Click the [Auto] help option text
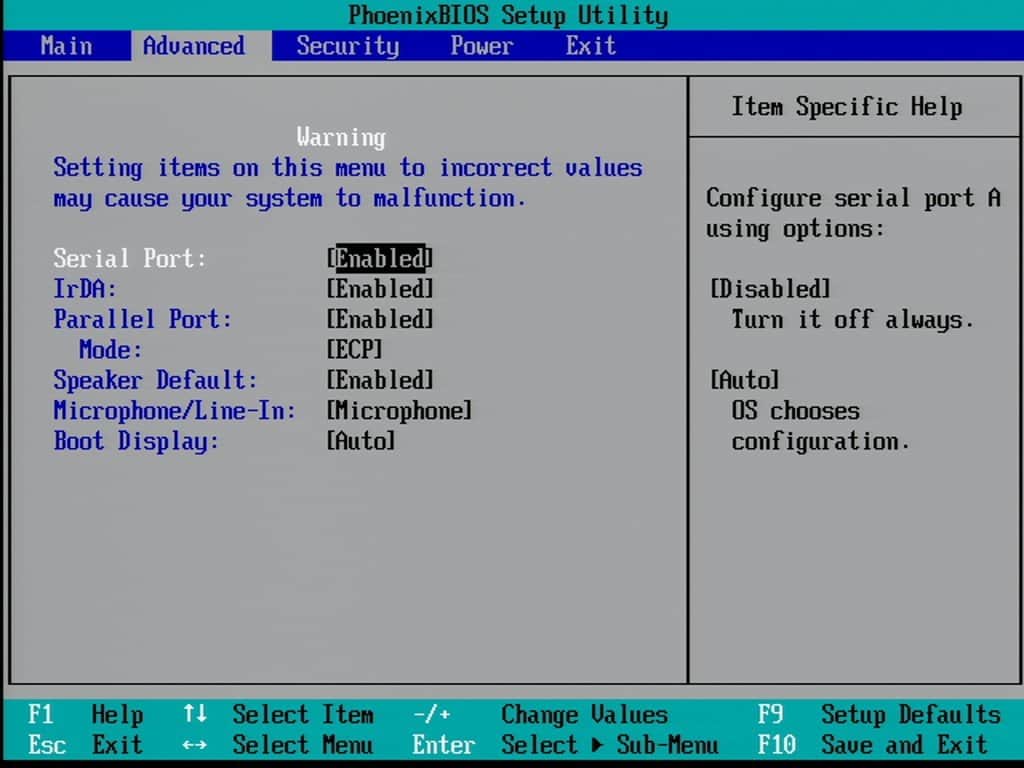Screen dimensions: 1024x768 tap(744, 380)
